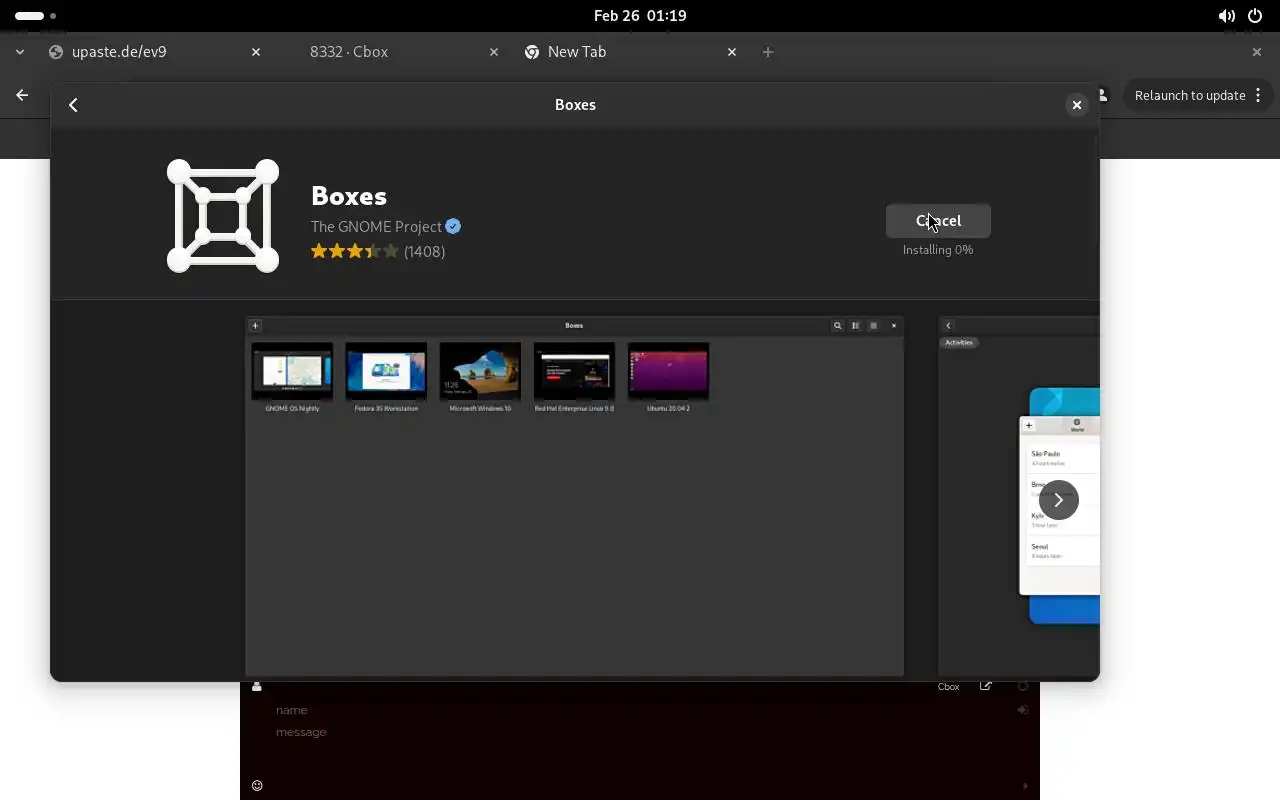Open the power menu in top bar
This screenshot has height=800, width=1280.
1255,16
